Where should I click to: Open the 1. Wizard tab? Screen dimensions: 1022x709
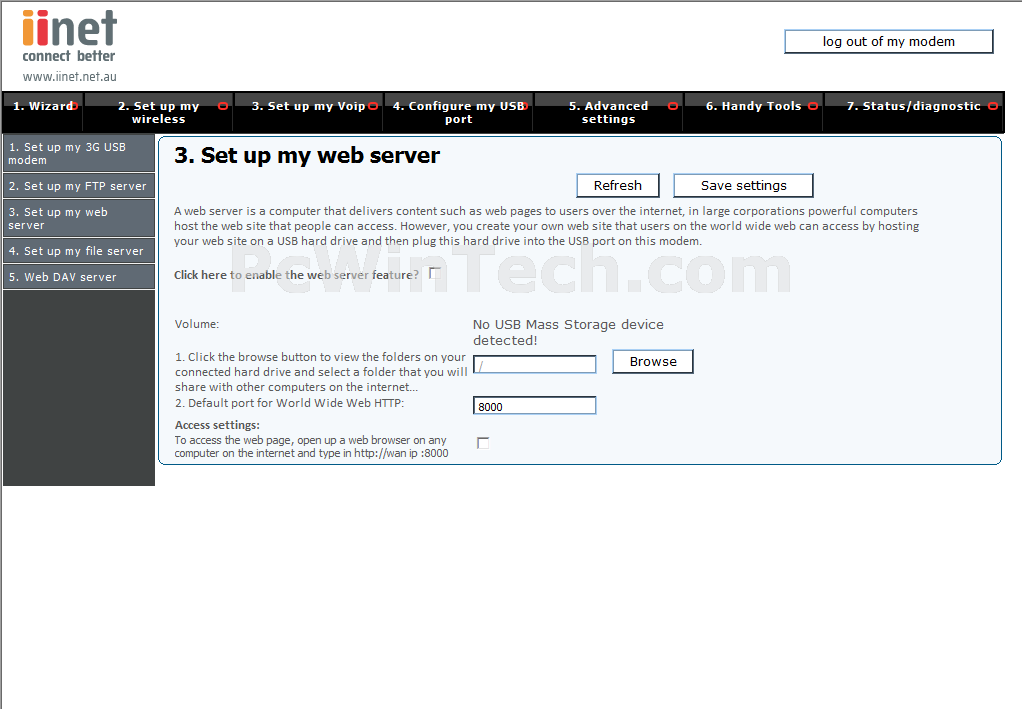pyautogui.click(x=44, y=112)
